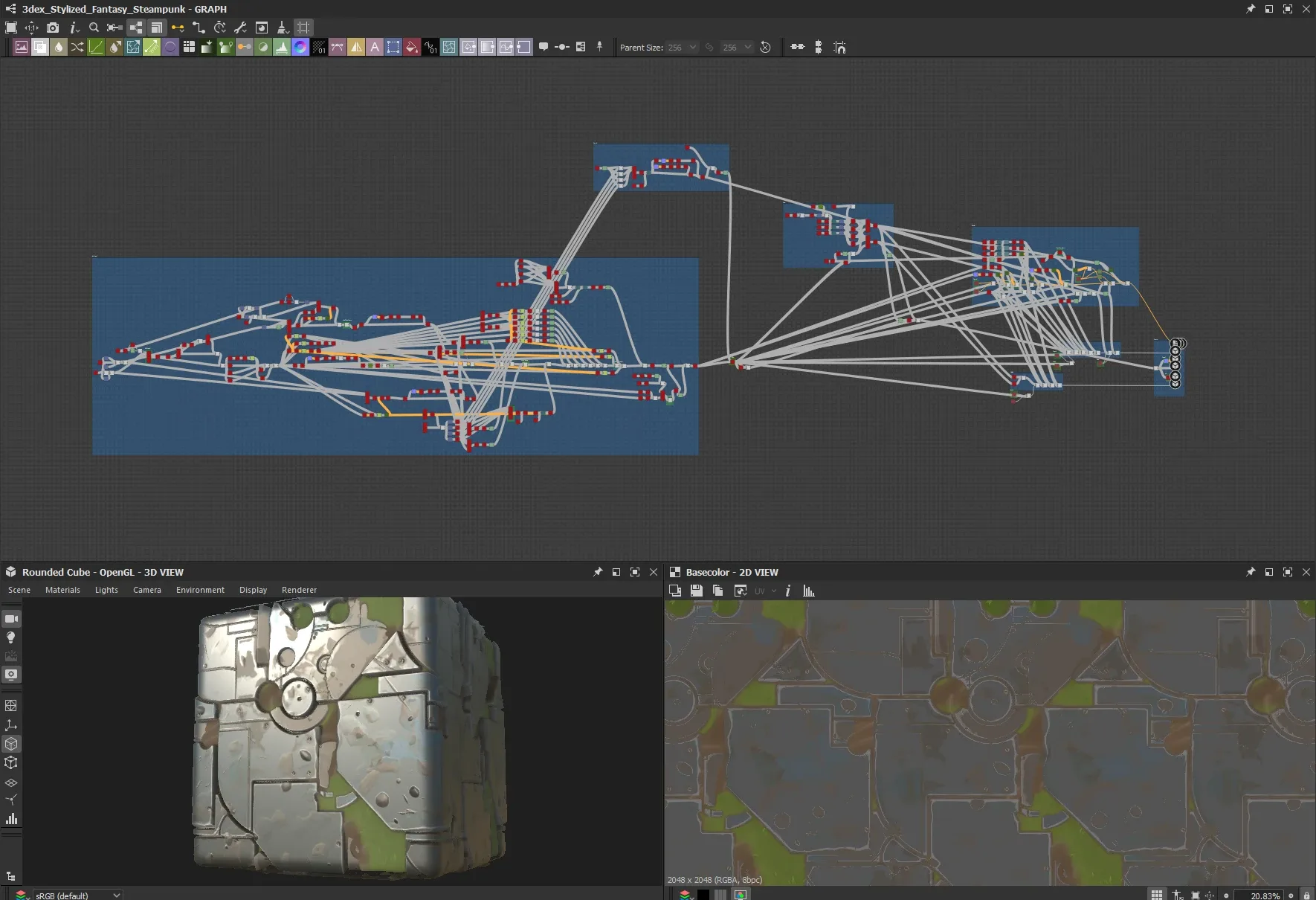
Task: Open the Renderer menu
Action: pyautogui.click(x=299, y=590)
